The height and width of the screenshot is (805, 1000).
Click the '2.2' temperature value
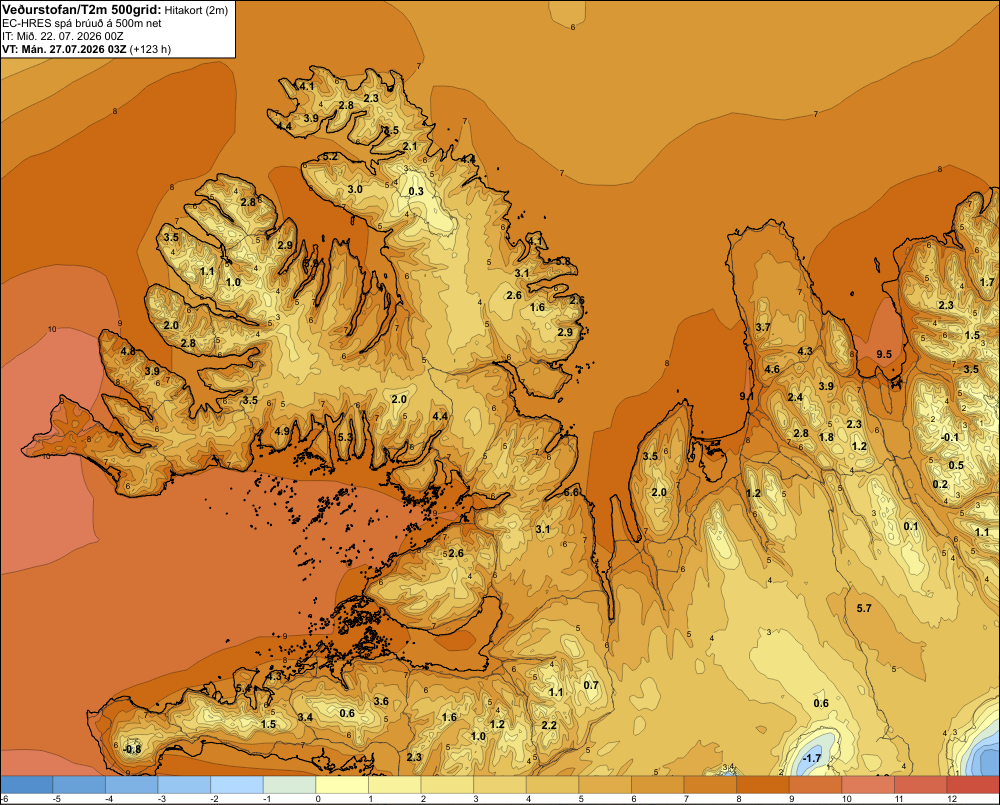[548, 725]
